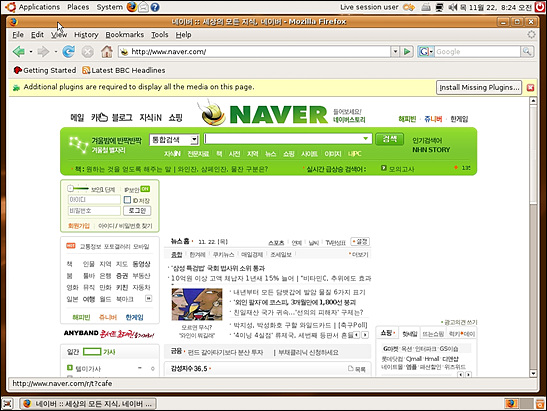Go back with the green Back arrow
Screen dimensions: 547x411
click(18, 52)
